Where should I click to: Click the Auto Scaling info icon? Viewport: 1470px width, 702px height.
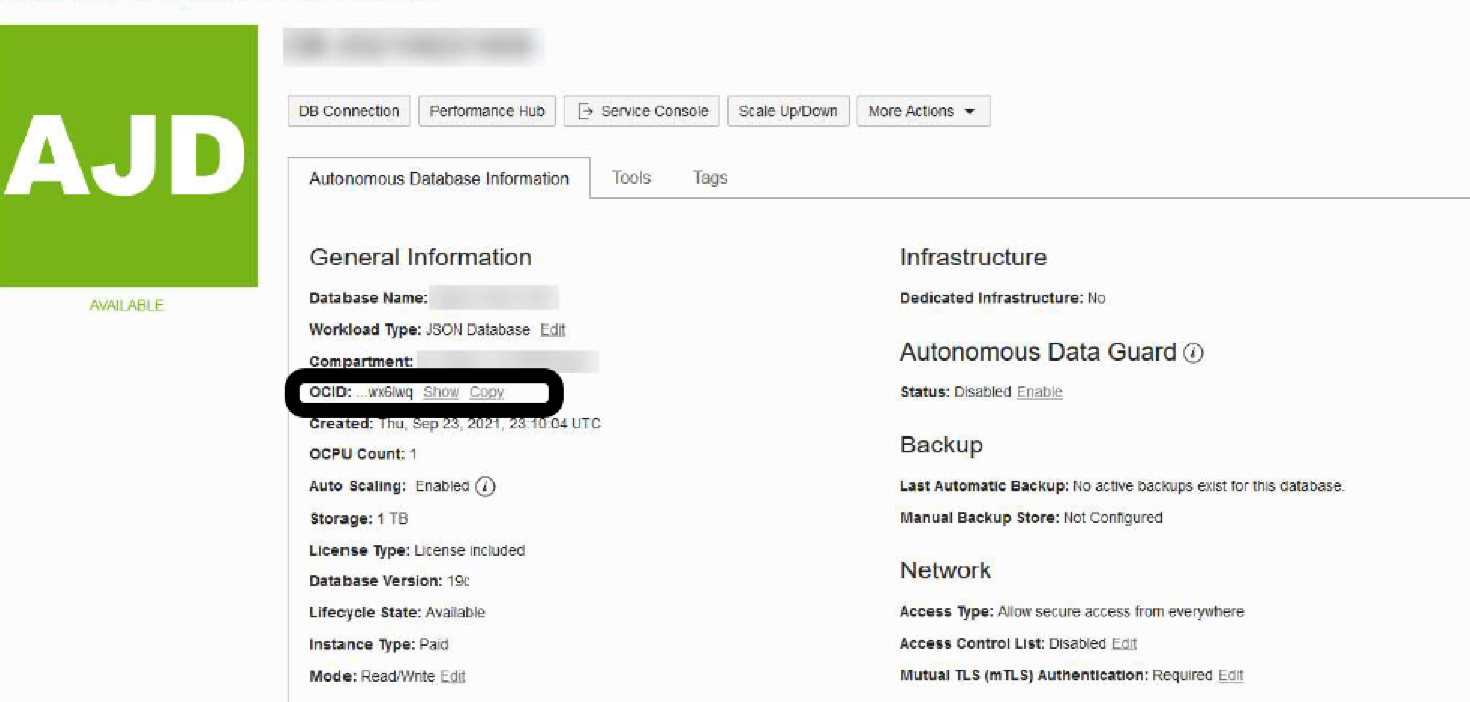(x=485, y=487)
